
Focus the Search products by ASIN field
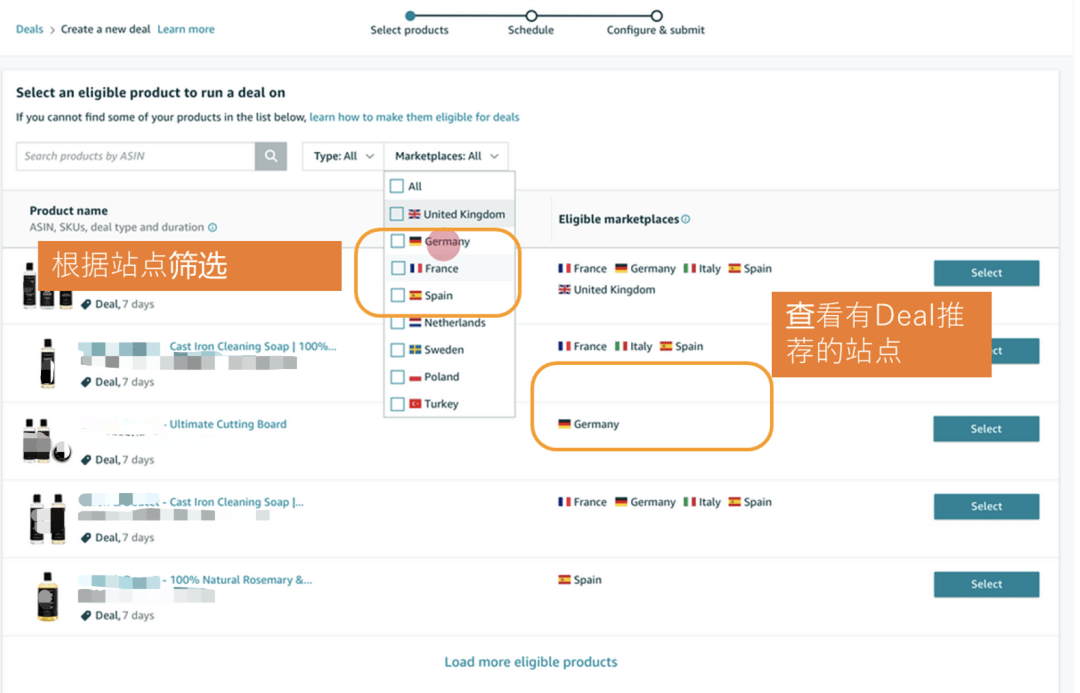[135, 156]
